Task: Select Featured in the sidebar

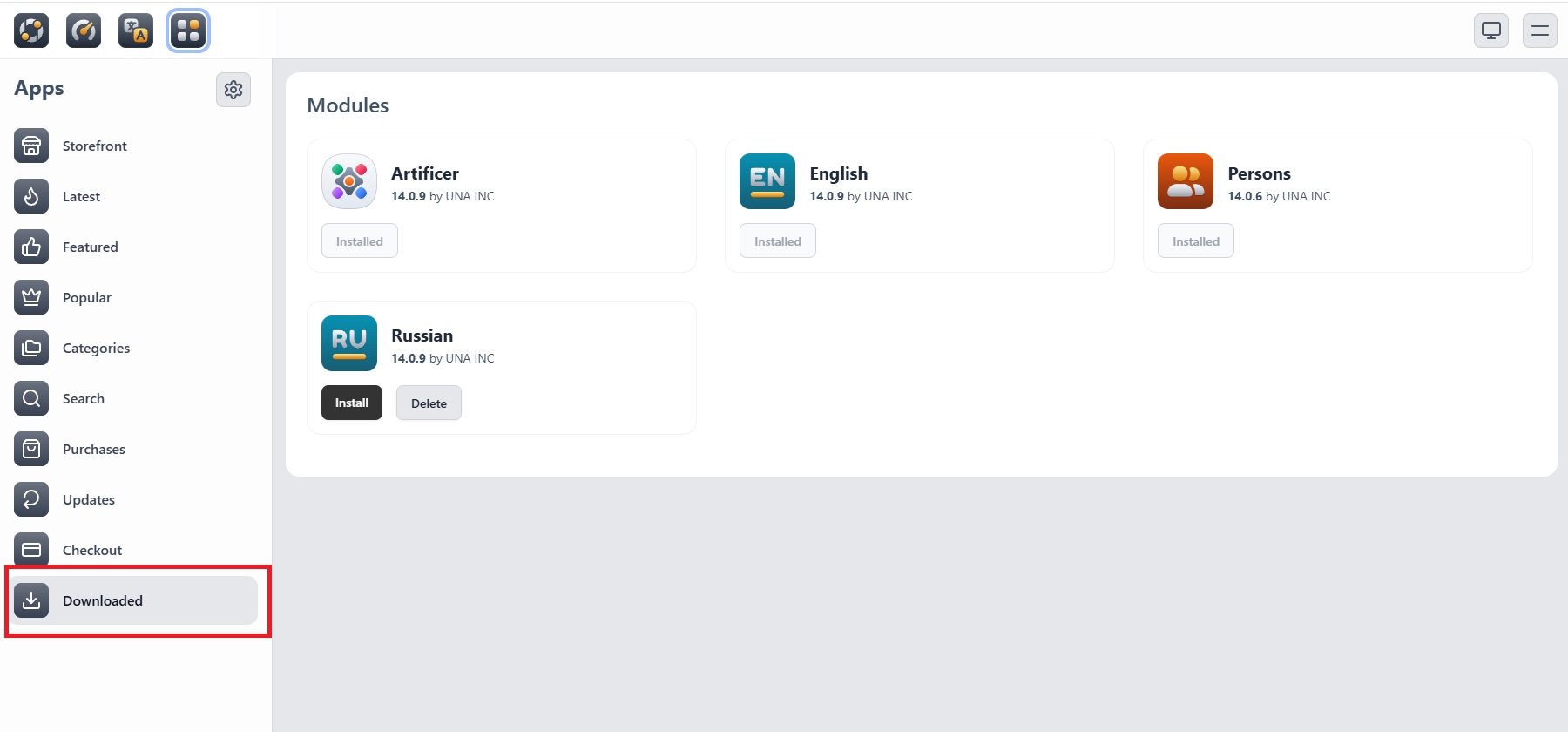Action: pos(90,247)
